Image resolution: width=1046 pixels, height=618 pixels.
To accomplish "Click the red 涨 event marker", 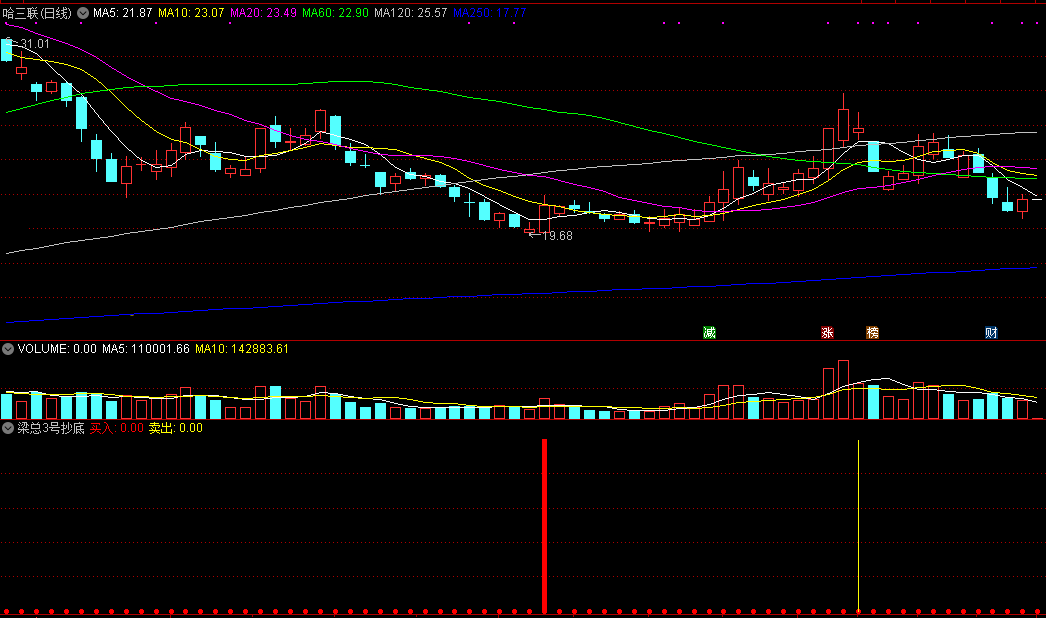I will coord(827,332).
